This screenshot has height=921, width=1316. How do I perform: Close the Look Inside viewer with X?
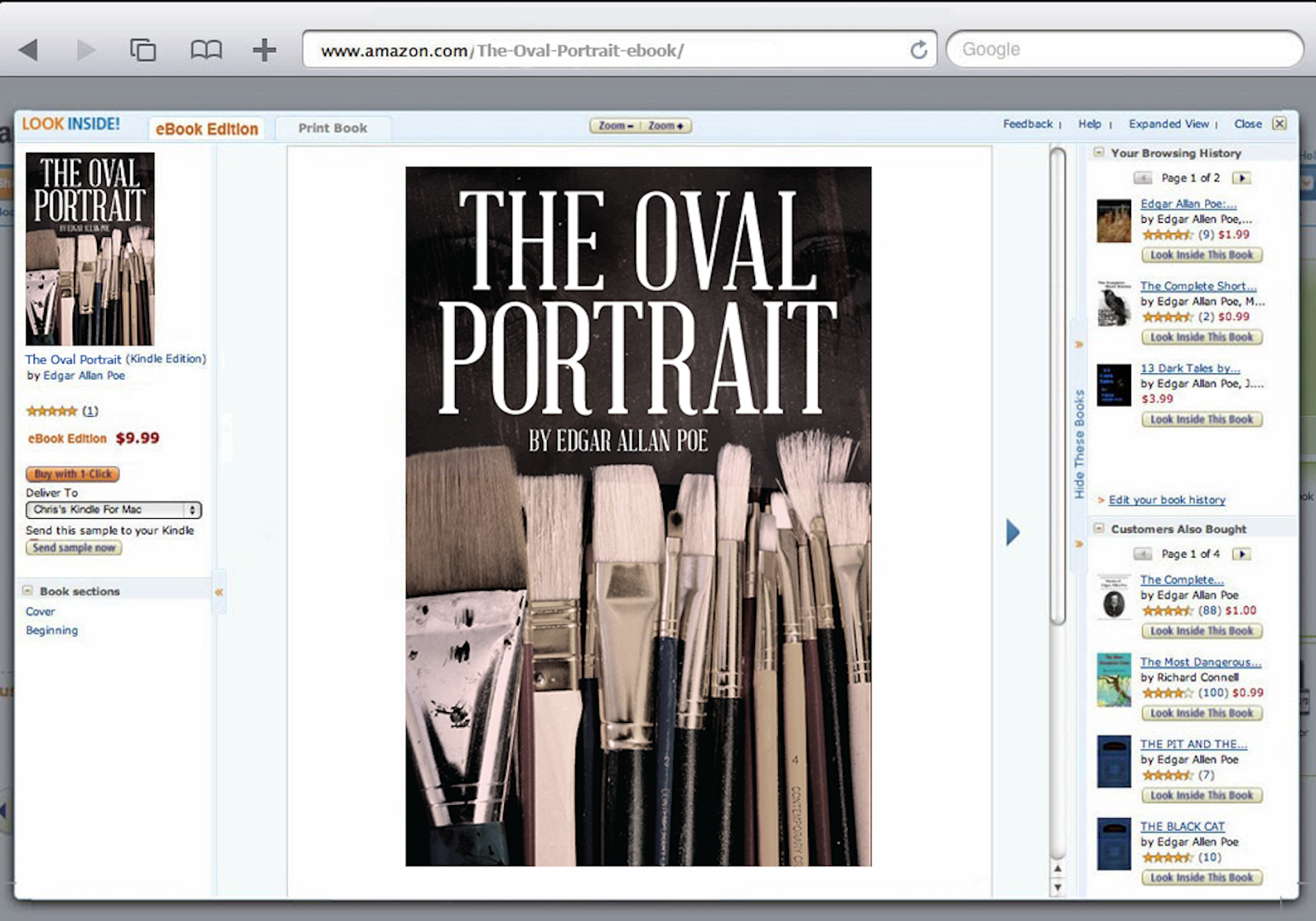1280,123
